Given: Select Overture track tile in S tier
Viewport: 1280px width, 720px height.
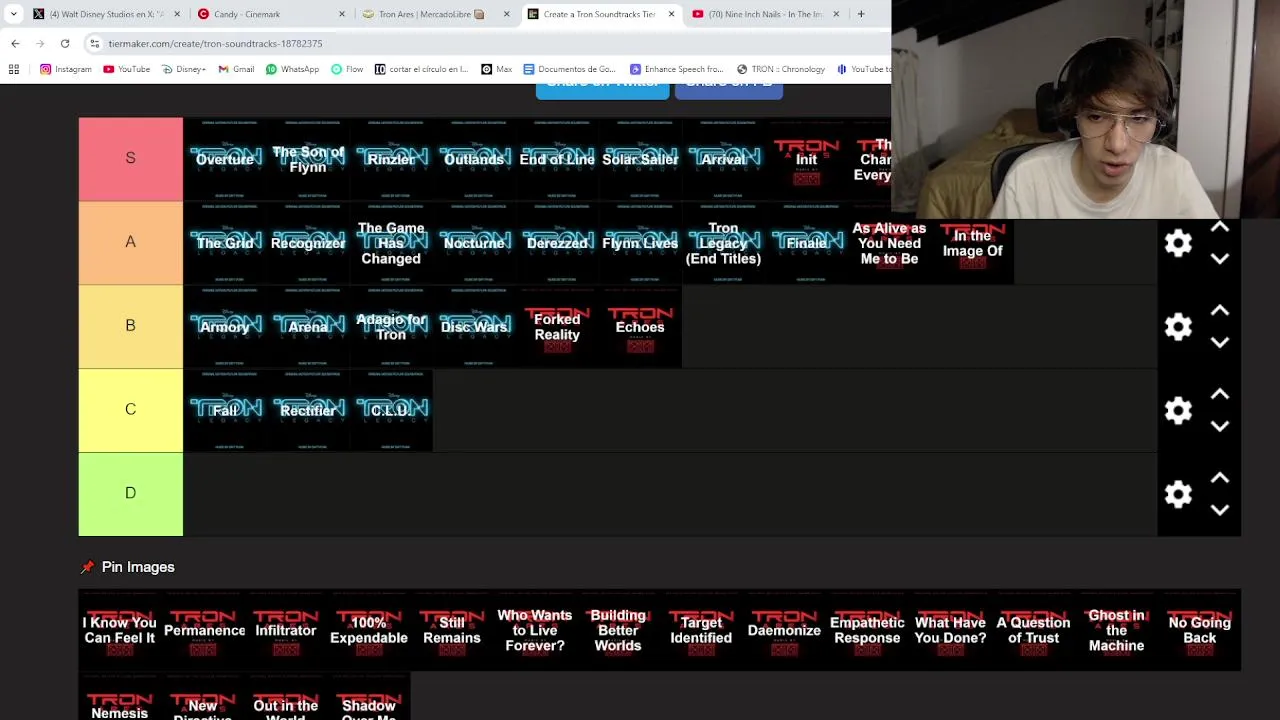Looking at the screenshot, I should point(225,159).
